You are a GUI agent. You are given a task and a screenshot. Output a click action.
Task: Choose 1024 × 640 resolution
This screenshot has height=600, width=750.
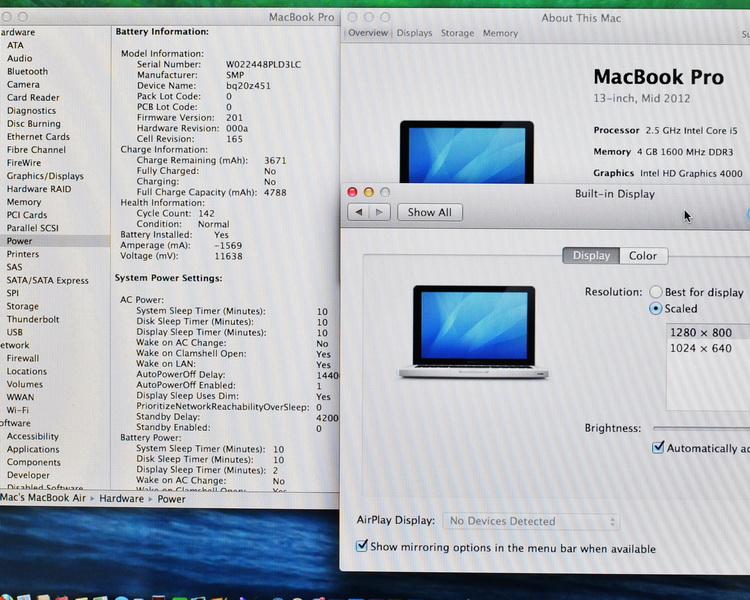click(709, 348)
